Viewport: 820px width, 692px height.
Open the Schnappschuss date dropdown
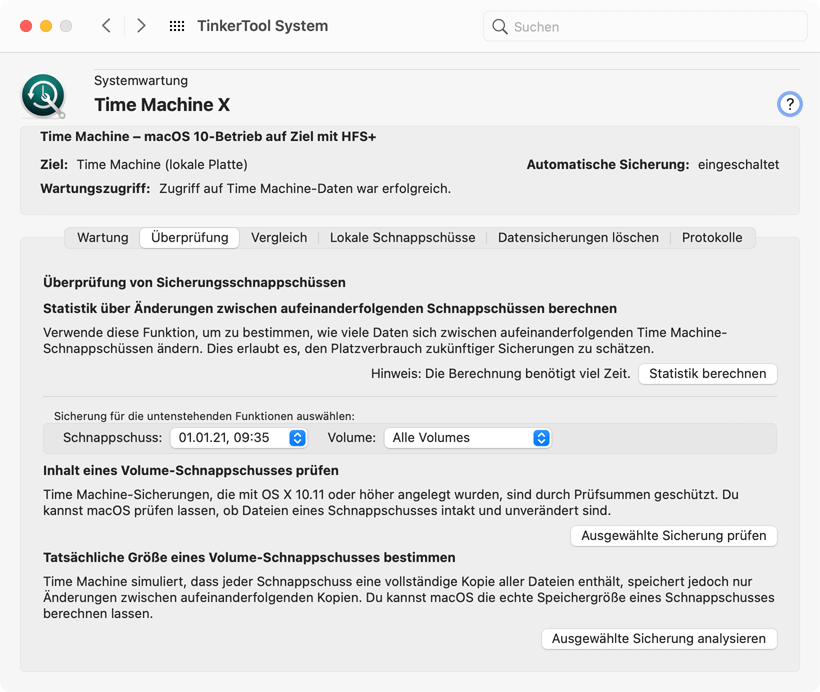point(239,438)
